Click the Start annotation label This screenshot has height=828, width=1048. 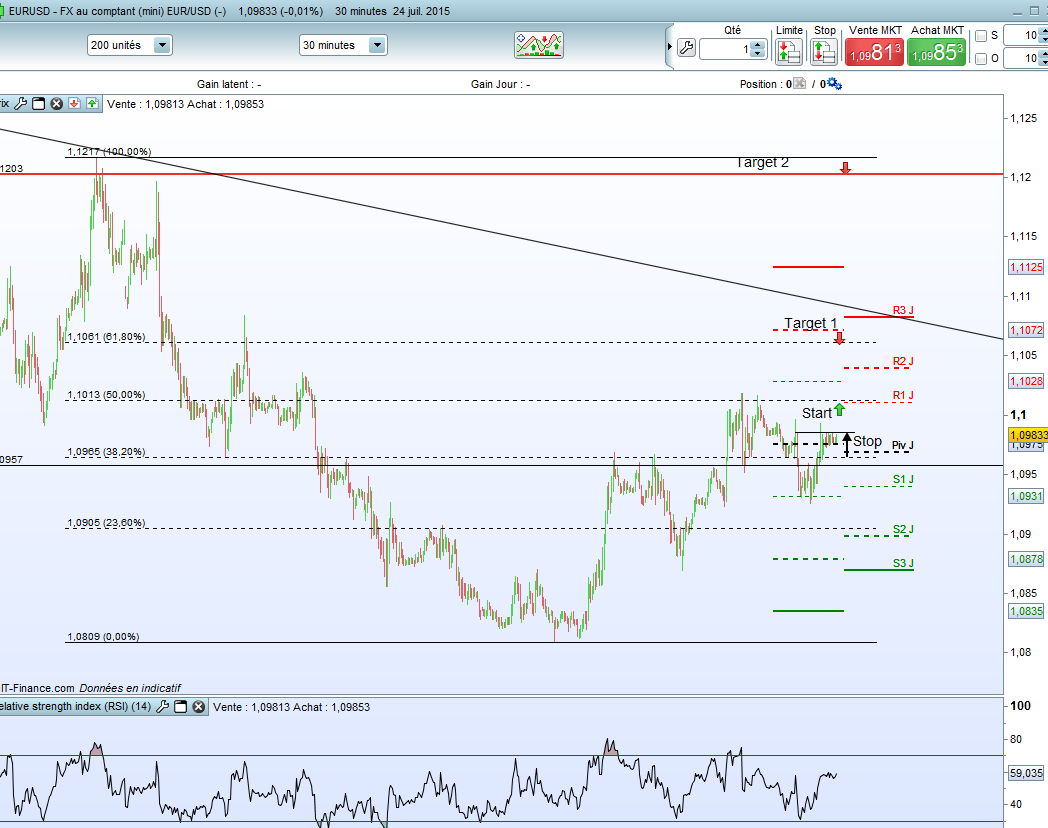[817, 413]
